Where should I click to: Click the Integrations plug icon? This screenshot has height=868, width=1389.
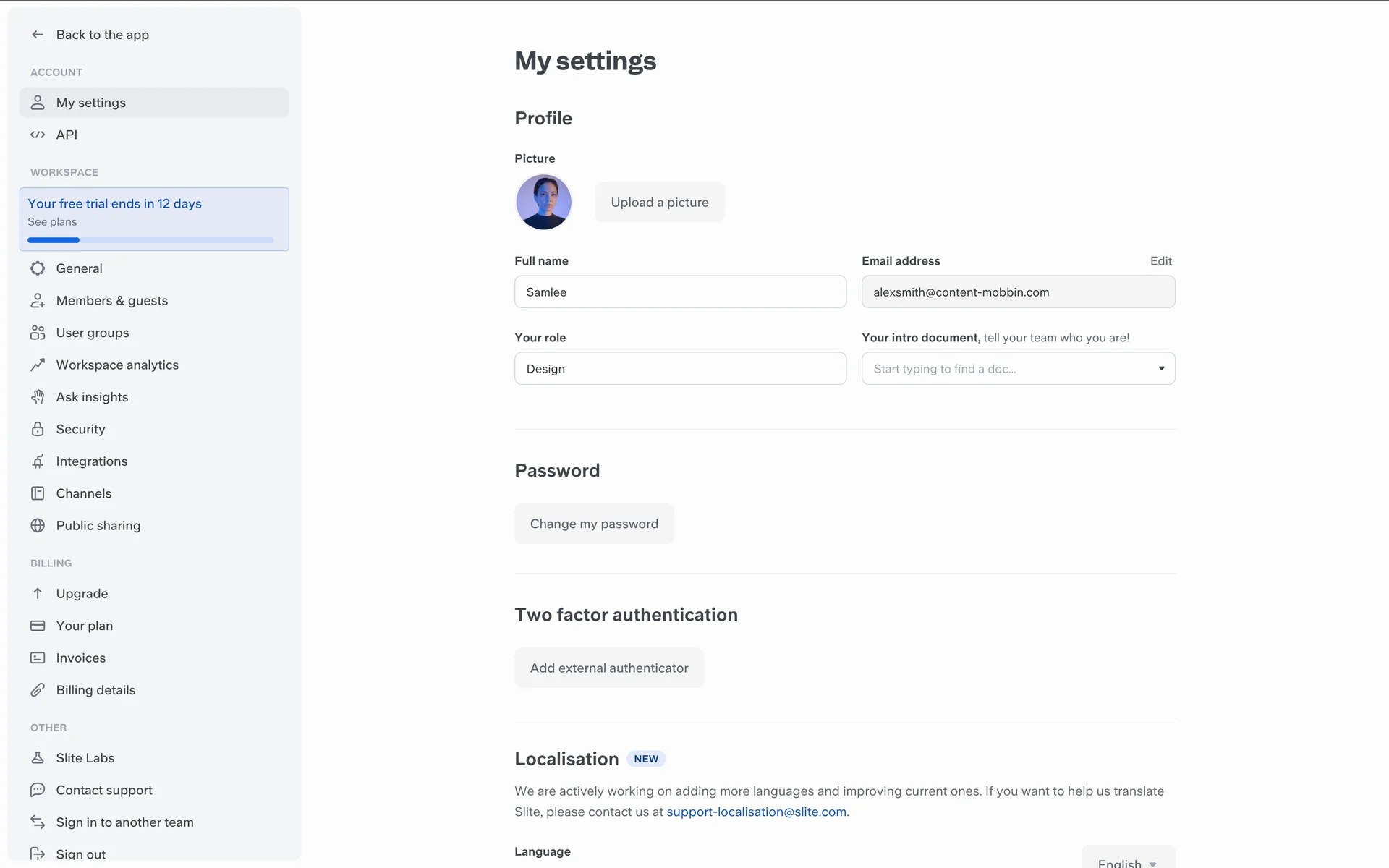[38, 461]
